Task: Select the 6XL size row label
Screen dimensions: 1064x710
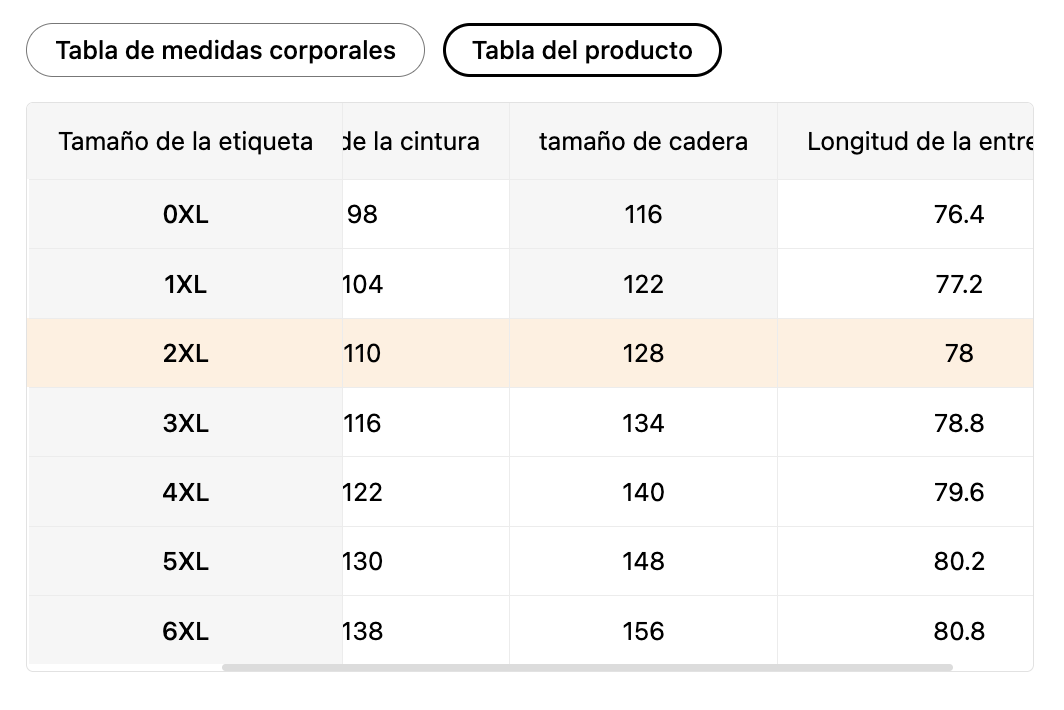Action: coord(185,631)
